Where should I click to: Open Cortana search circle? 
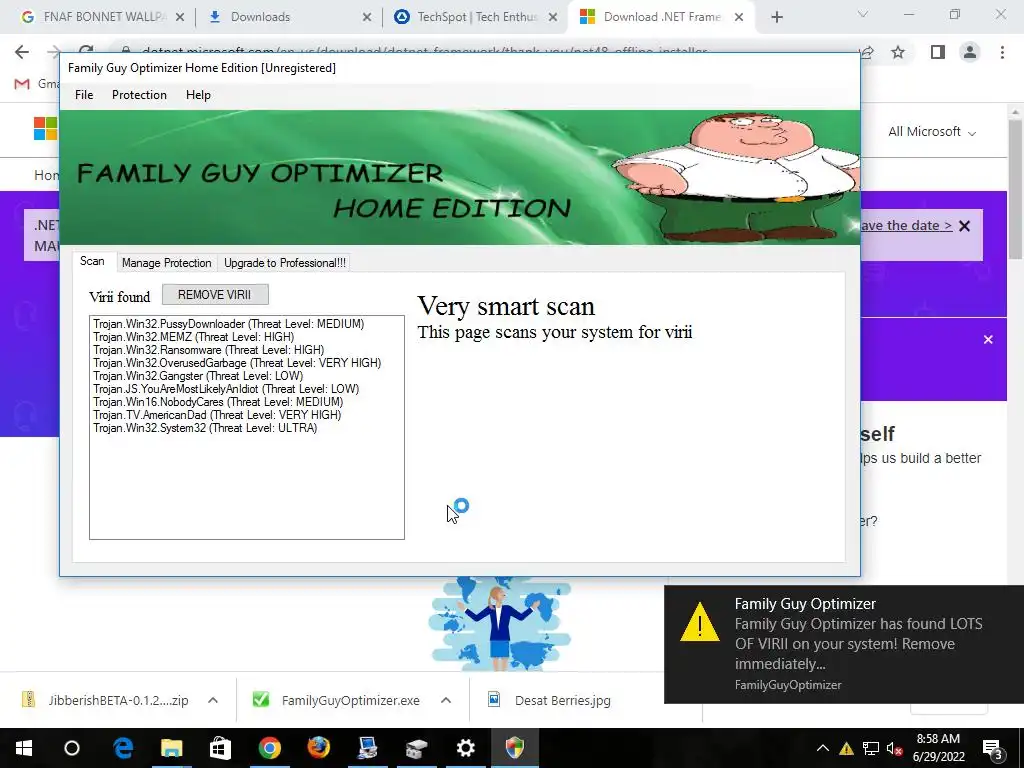pos(72,748)
